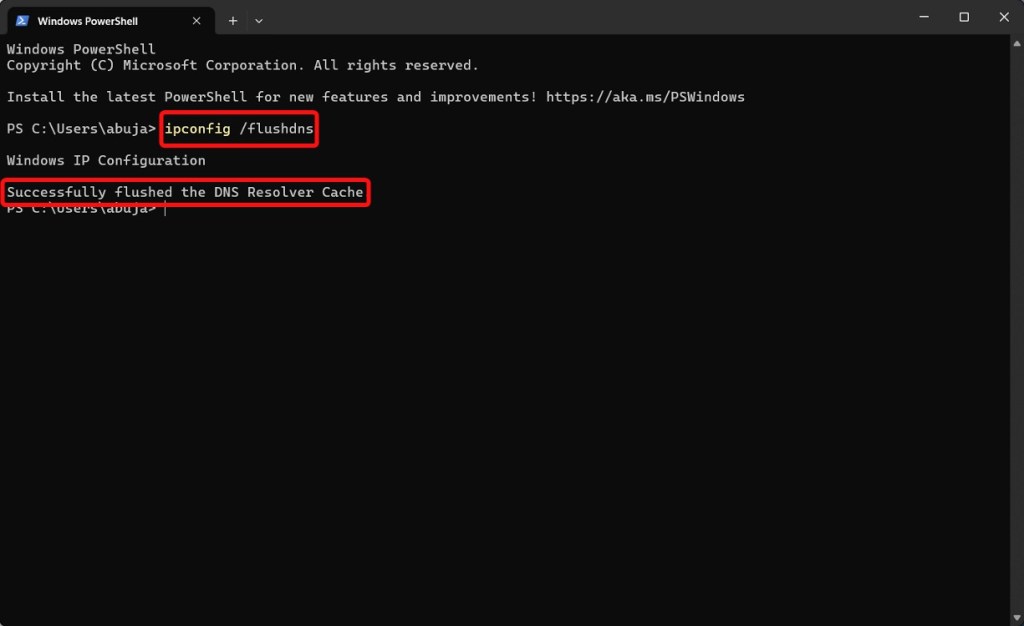Image resolution: width=1024 pixels, height=626 pixels.
Task: Click the PowerShell icon on the tab
Action: coord(22,21)
